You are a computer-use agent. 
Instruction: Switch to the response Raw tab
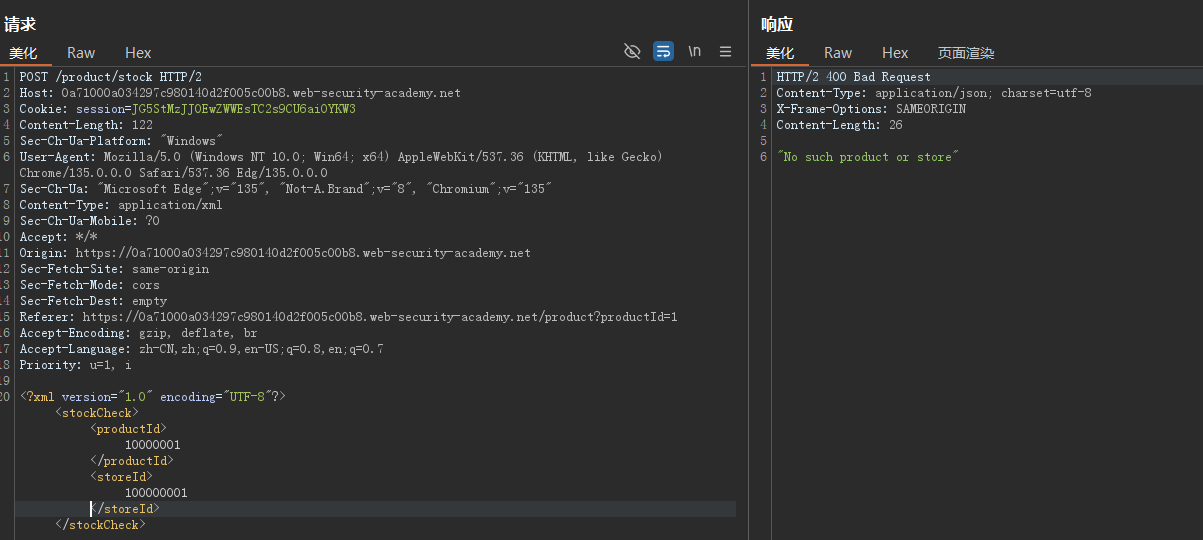[838, 53]
